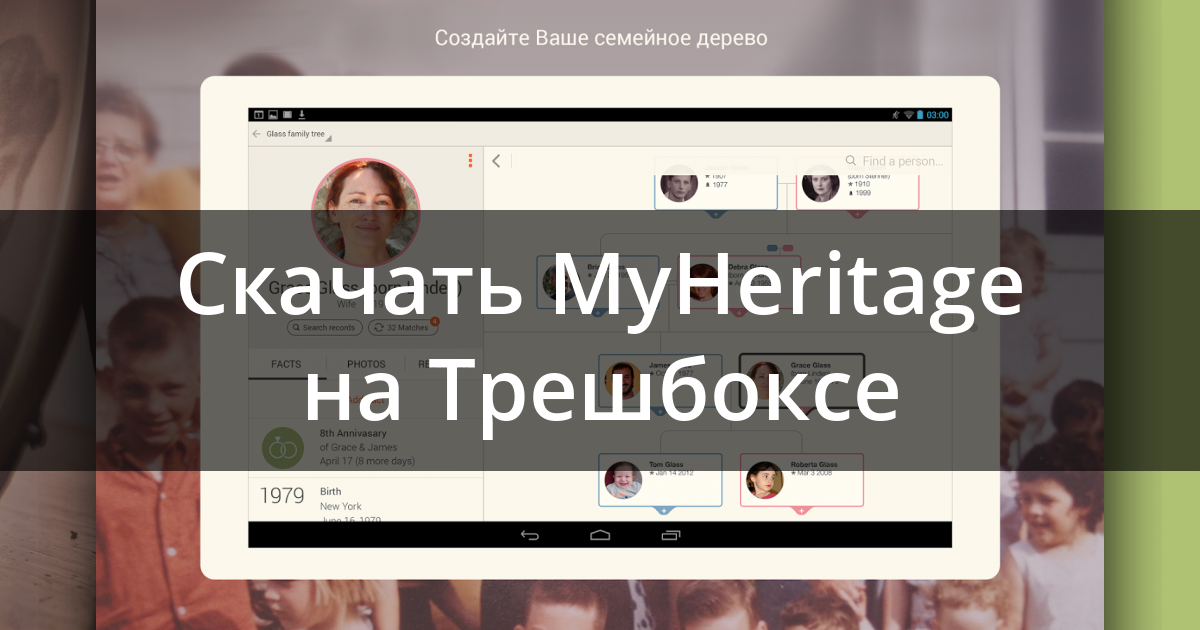Select the Tom Glass tree card
Image resolution: width=1200 pixels, height=630 pixels.
660,479
